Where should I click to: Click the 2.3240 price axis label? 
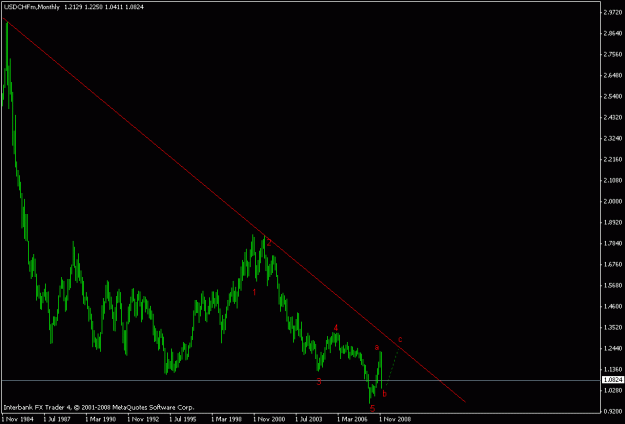(611, 138)
